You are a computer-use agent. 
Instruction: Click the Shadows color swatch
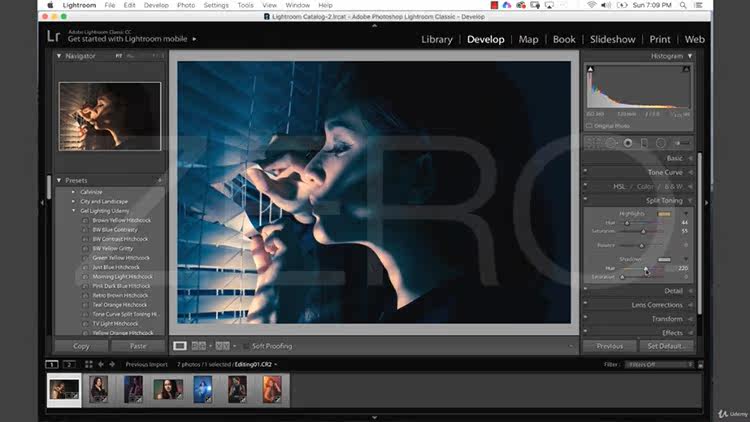(x=664, y=260)
